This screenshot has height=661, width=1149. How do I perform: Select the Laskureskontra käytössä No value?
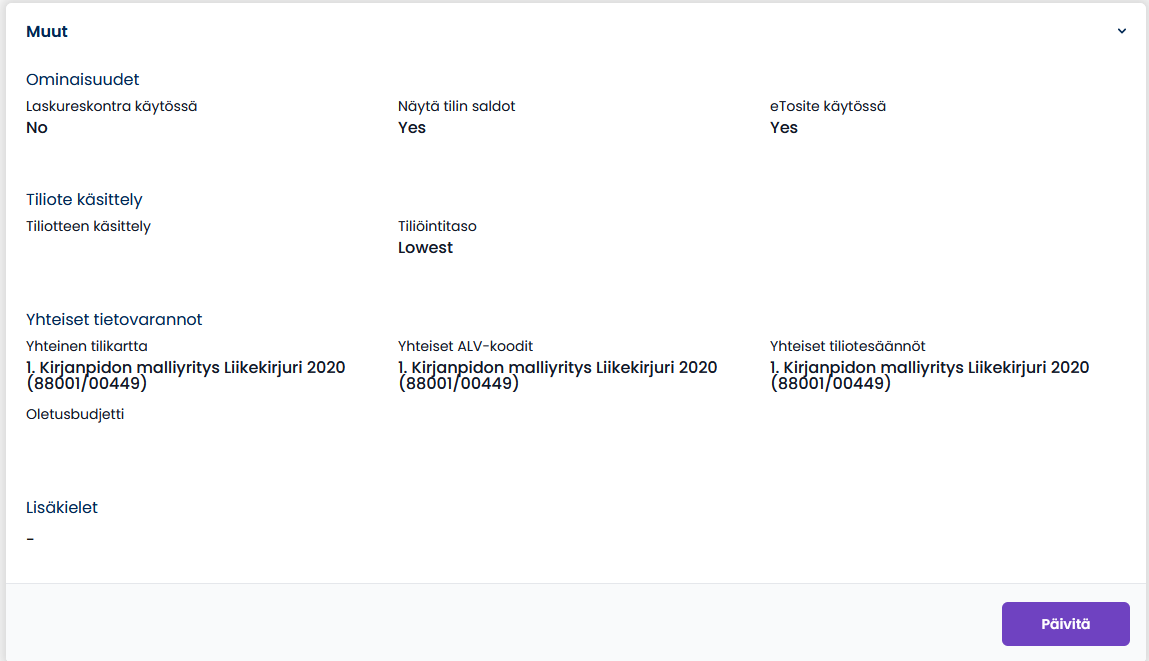pos(37,128)
